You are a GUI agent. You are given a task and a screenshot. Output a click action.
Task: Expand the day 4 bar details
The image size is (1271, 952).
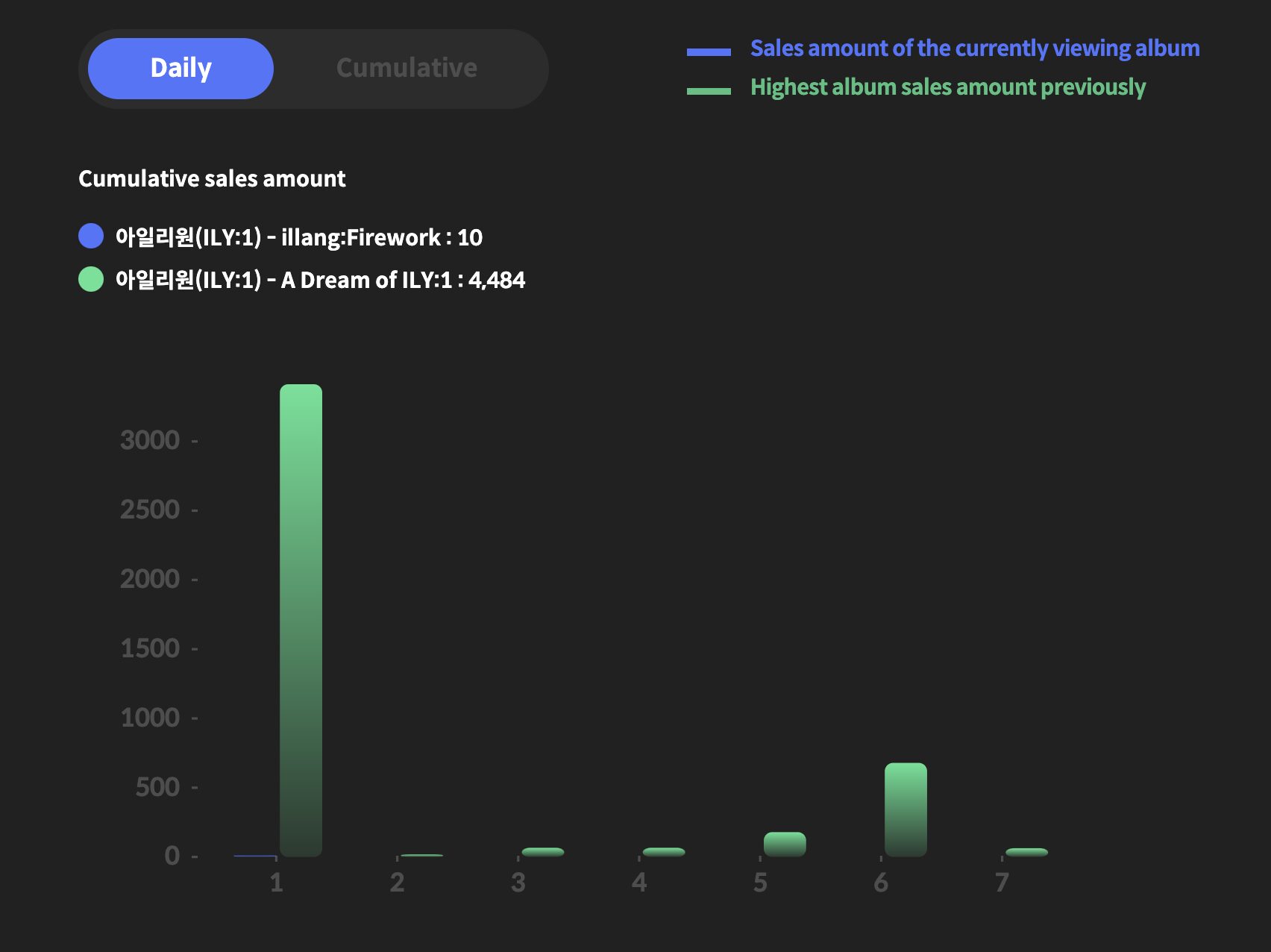(664, 851)
